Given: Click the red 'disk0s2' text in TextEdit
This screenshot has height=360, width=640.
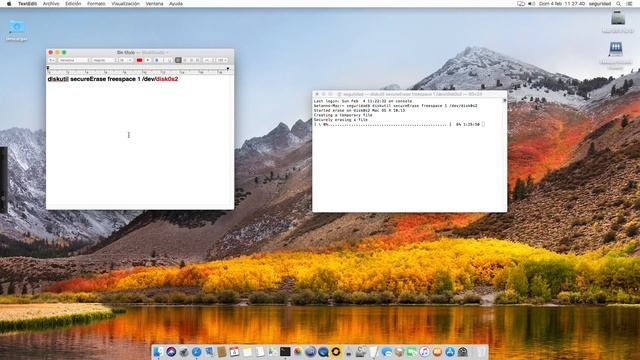Looking at the screenshot, I should (167, 79).
